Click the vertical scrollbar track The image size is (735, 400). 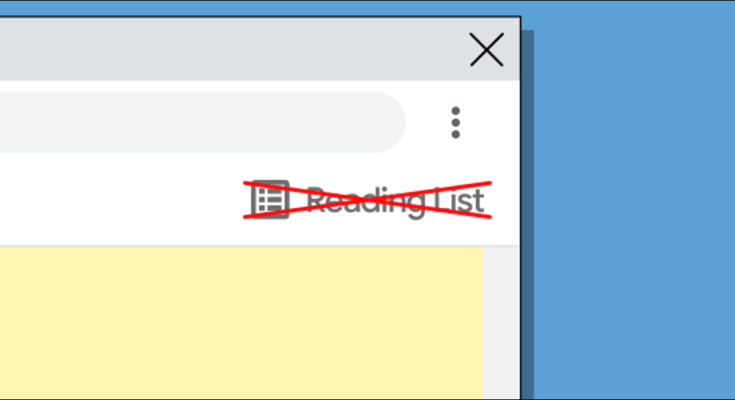[501, 323]
